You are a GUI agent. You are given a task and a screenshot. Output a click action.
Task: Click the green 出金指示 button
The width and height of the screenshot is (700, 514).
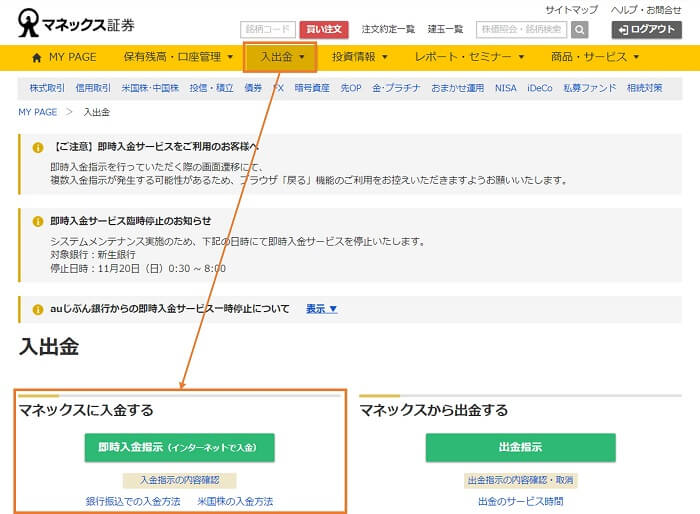[x=521, y=447]
